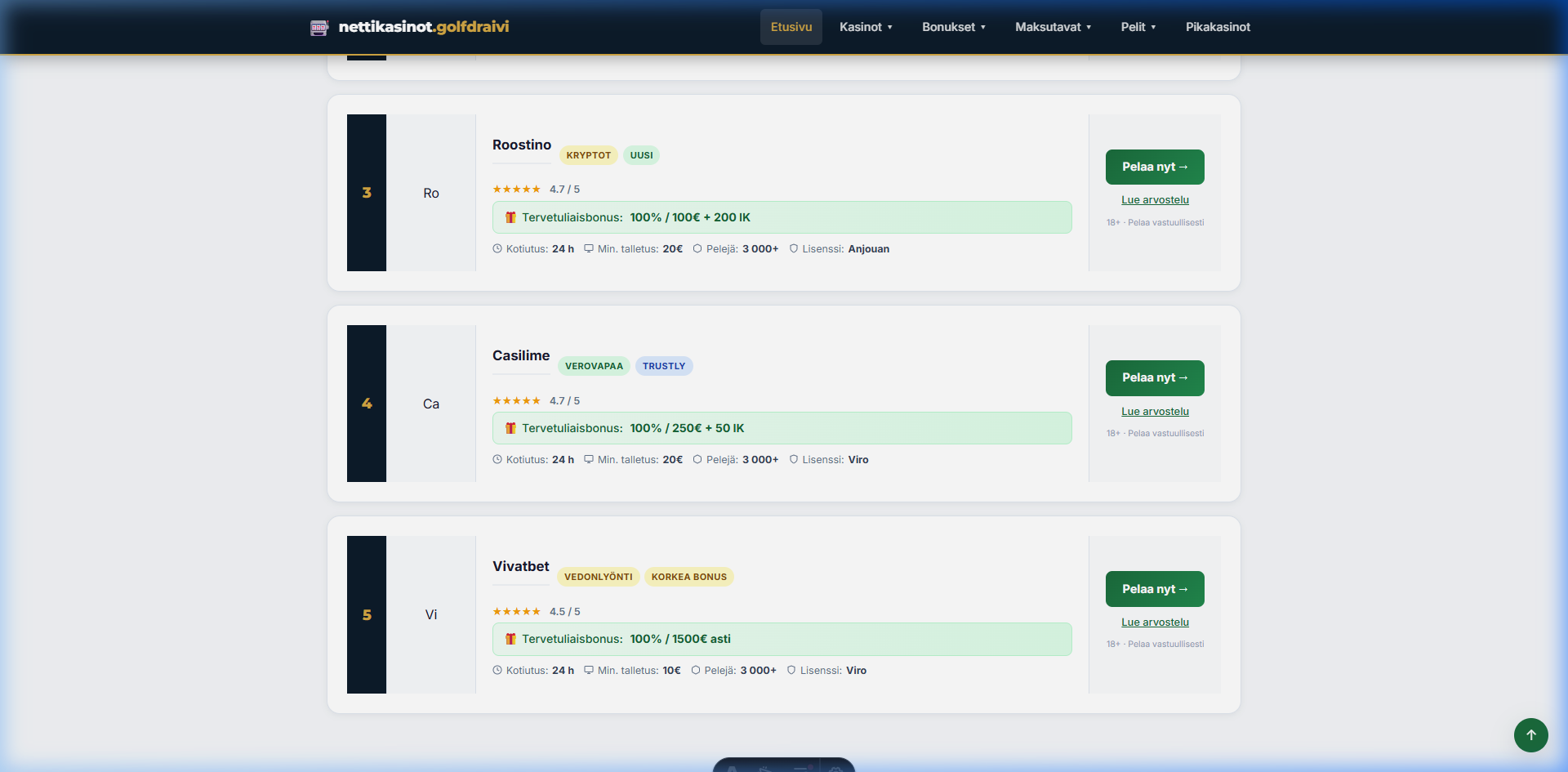Click the shield license icon for Casilime
This screenshot has height=772, width=1568.
pyautogui.click(x=794, y=459)
